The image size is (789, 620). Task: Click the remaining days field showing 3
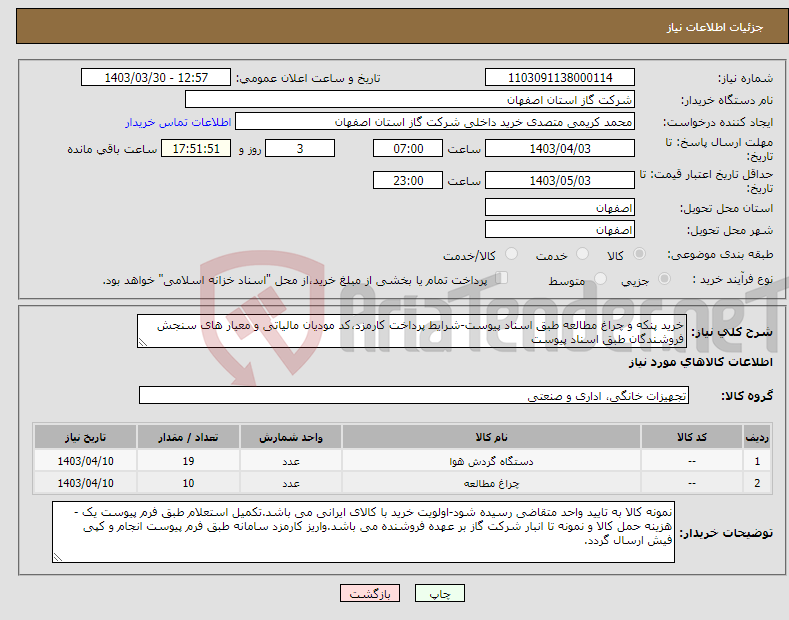point(300,148)
